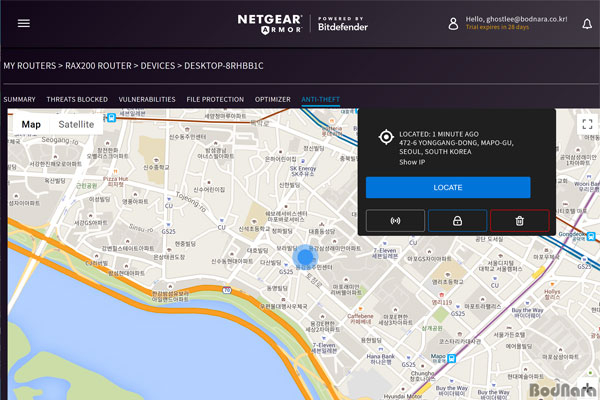Click the Hello ghostlee account greeting
Viewport: 600px width, 400px height.
(x=516, y=19)
